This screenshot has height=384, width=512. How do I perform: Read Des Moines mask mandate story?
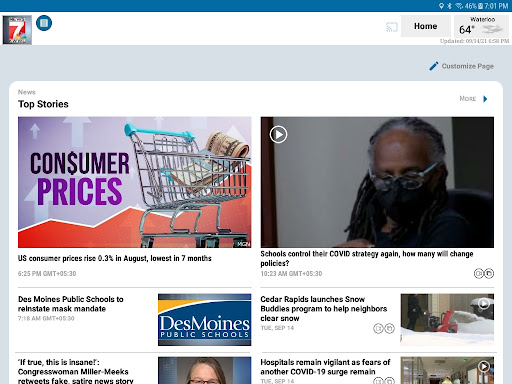coord(71,304)
